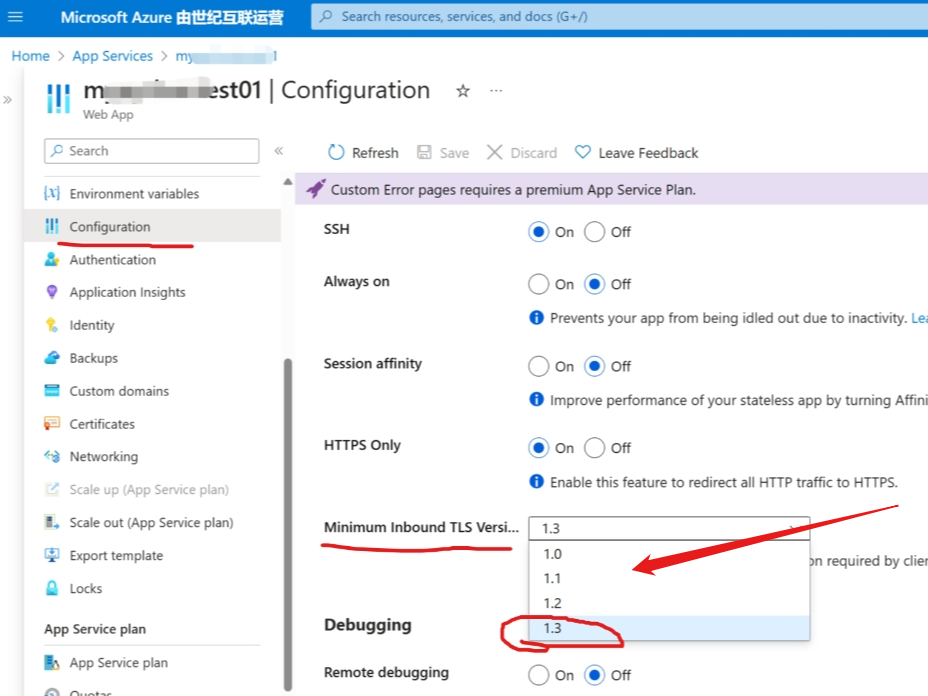Click App Services breadcrumb link
Screen dimensions: 928x696
tap(113, 56)
